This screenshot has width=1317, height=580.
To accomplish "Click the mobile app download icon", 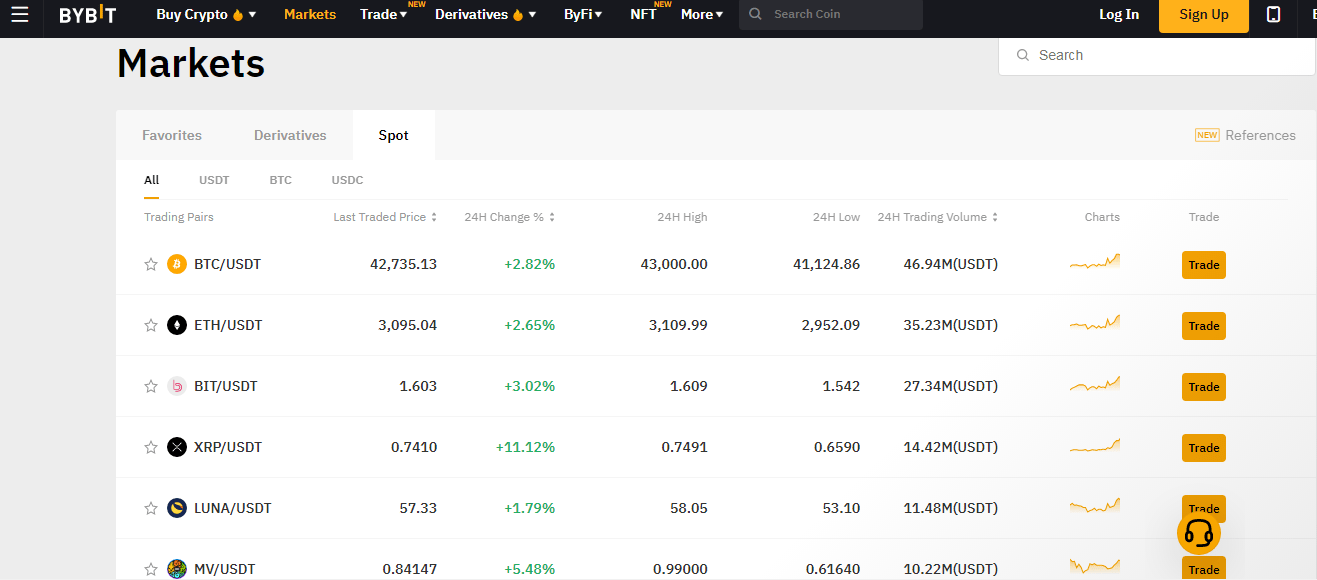I will click(x=1273, y=14).
